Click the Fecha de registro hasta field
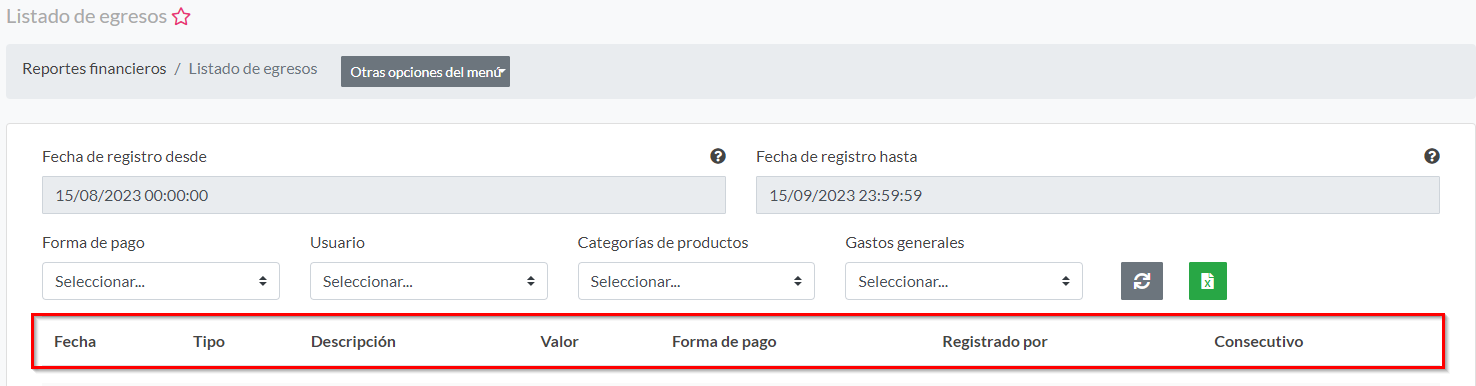The width and height of the screenshot is (1476, 386). tap(1098, 195)
